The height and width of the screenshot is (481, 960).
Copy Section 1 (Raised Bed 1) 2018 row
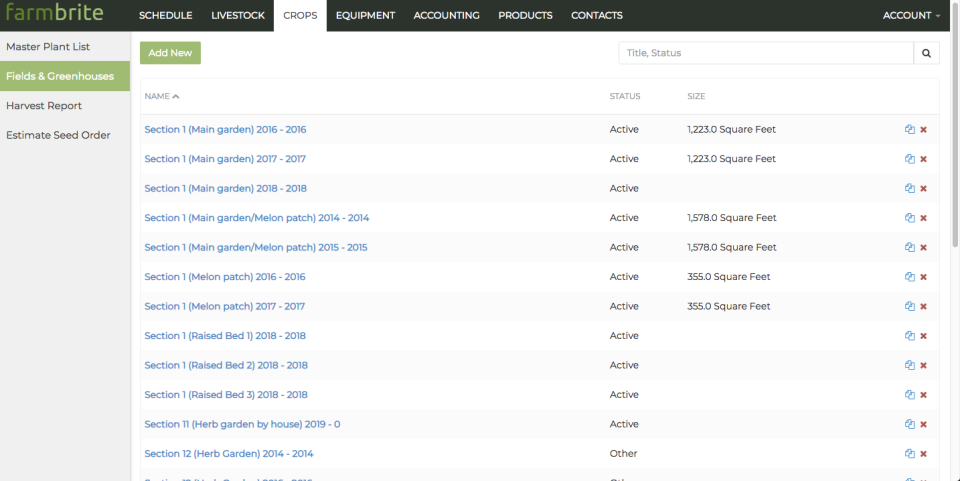tap(910, 335)
